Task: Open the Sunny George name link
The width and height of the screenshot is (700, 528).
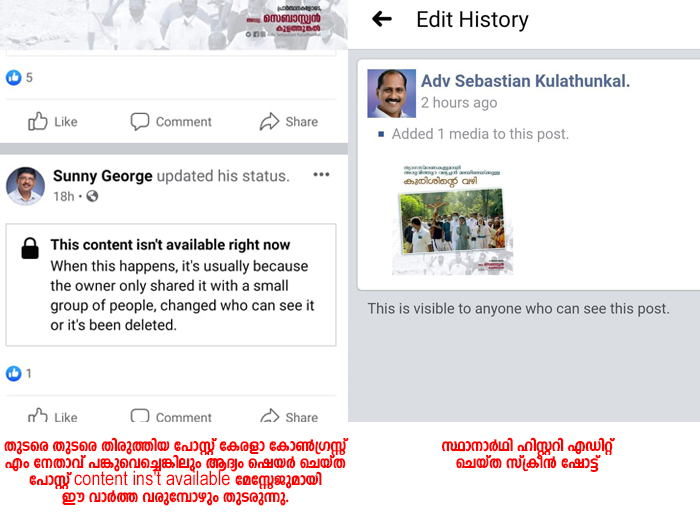Action: (103, 176)
